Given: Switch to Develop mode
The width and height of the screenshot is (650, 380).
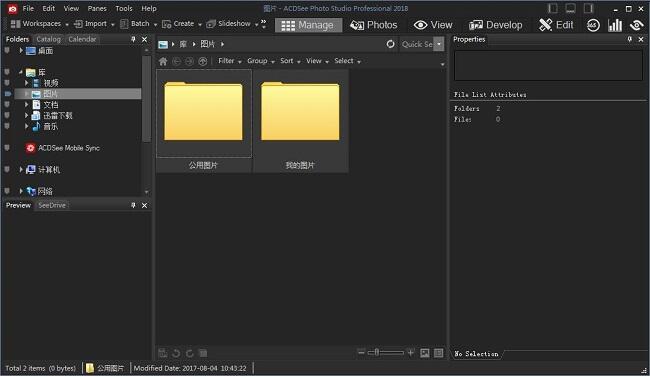Looking at the screenshot, I should 495,25.
